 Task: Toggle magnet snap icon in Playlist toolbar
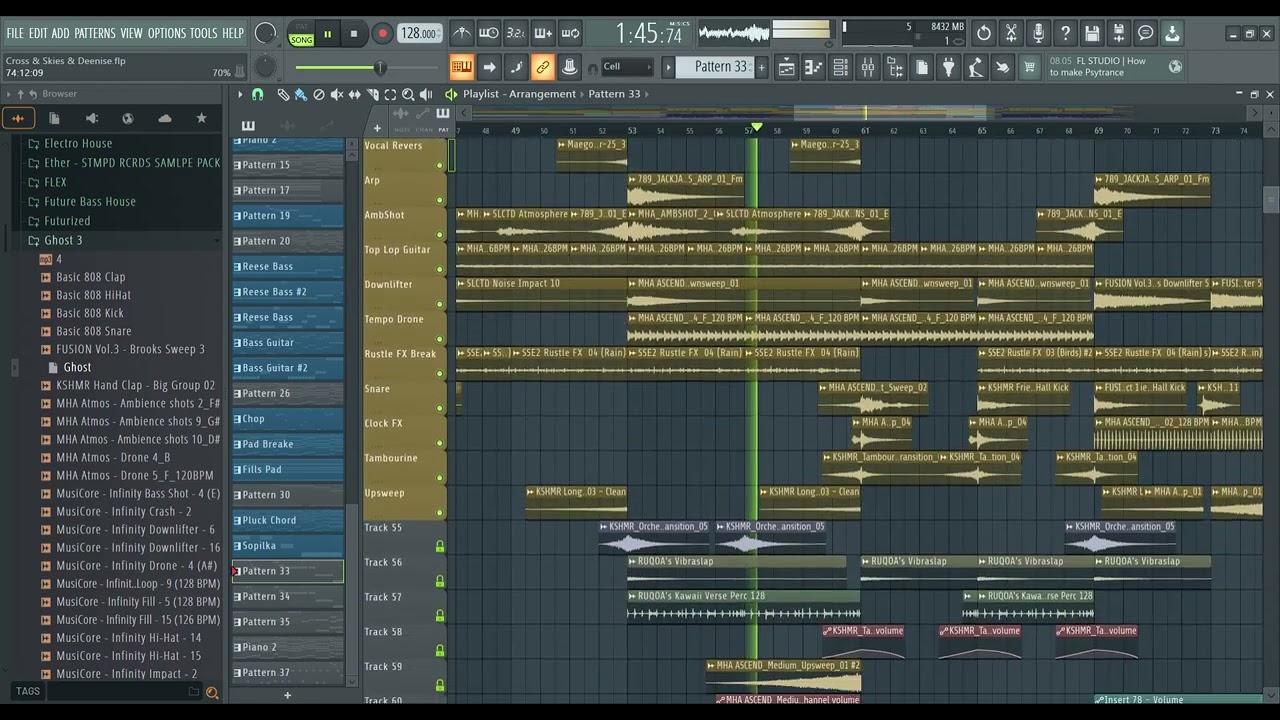click(x=257, y=94)
